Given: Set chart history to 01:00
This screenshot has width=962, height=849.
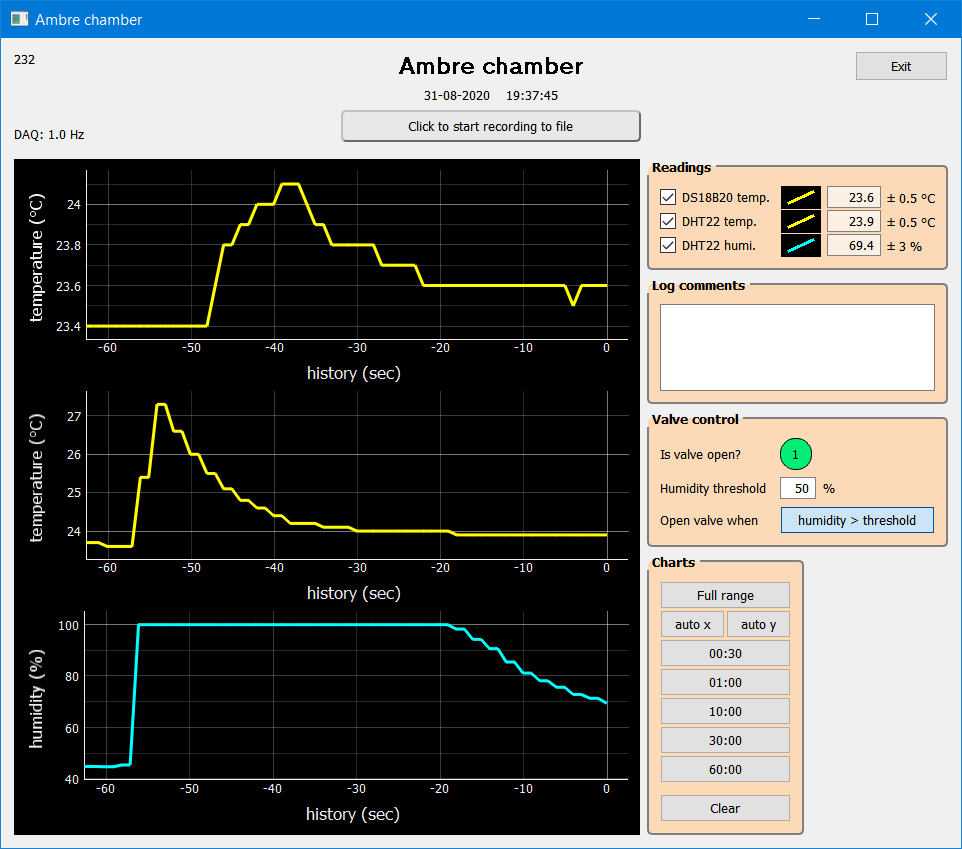Looking at the screenshot, I should [x=725, y=682].
